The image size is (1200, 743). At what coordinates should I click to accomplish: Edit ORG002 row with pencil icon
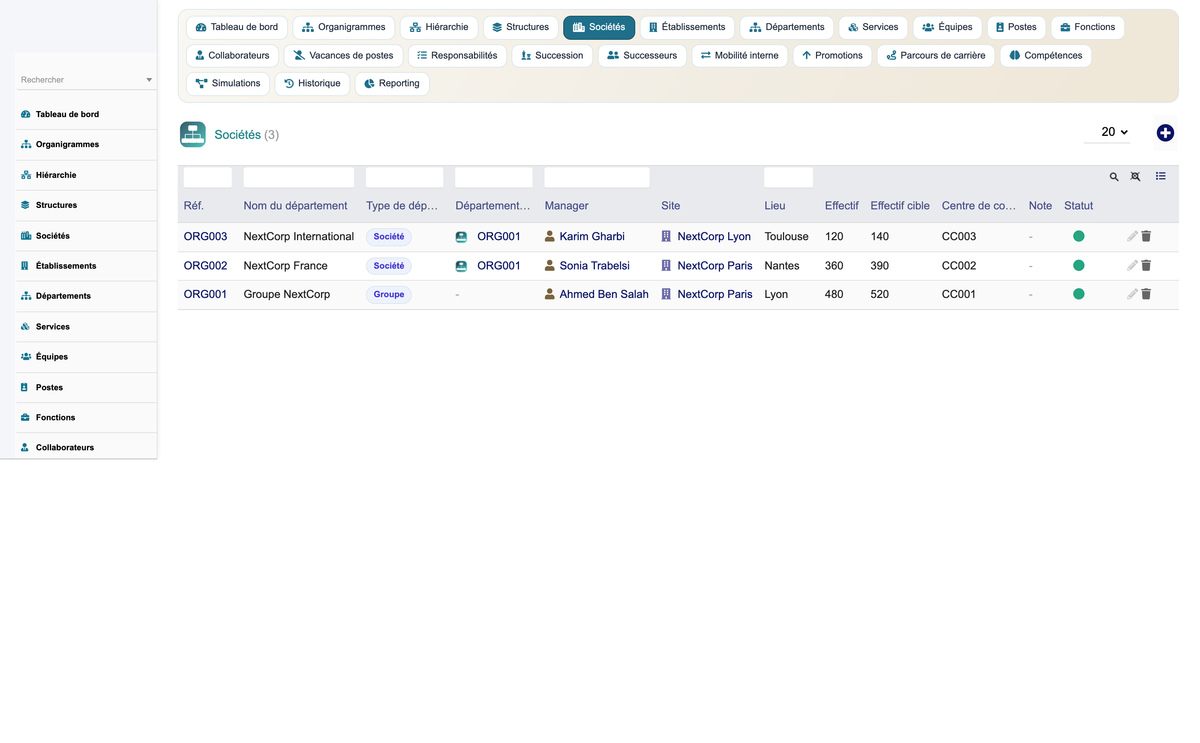[x=1132, y=266]
